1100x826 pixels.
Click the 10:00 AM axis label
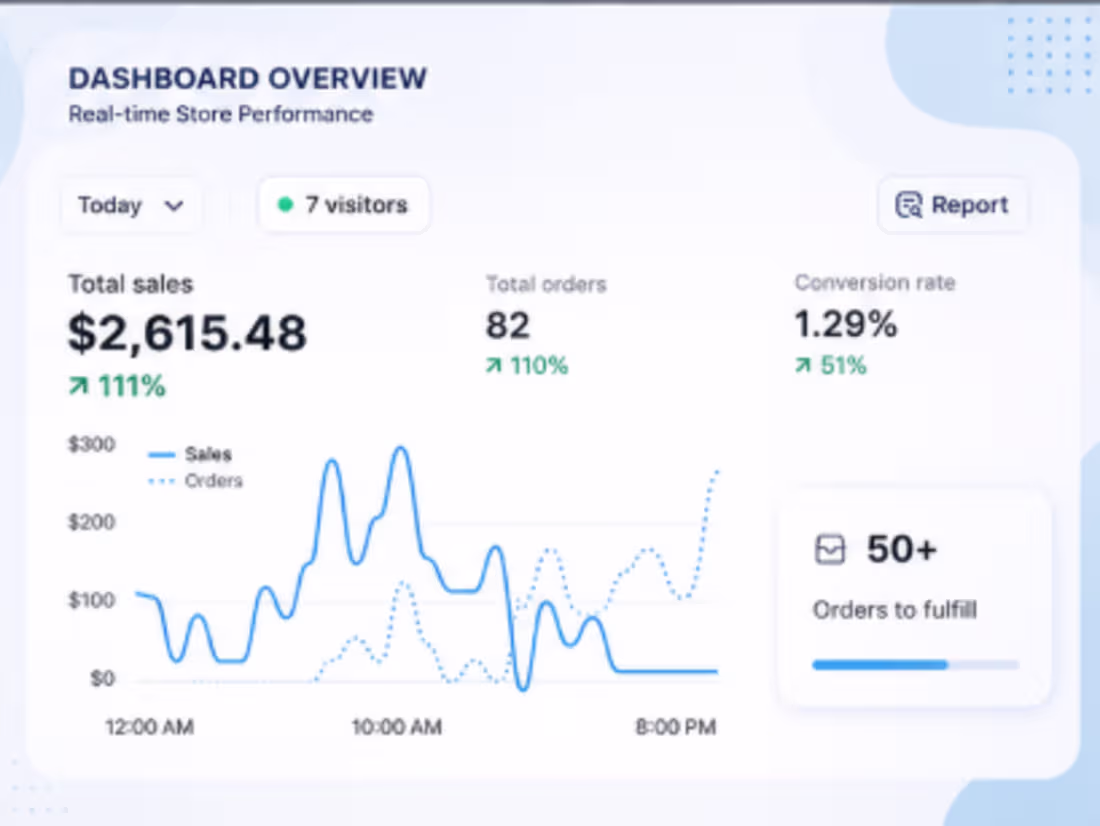coord(397,727)
